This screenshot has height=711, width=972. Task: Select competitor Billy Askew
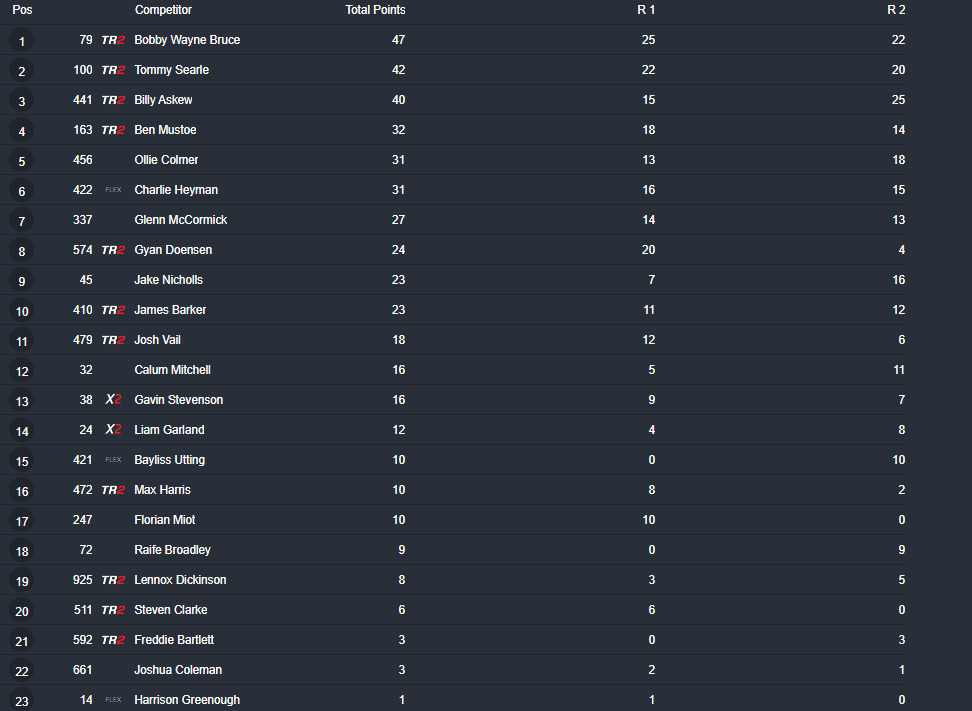click(x=163, y=100)
